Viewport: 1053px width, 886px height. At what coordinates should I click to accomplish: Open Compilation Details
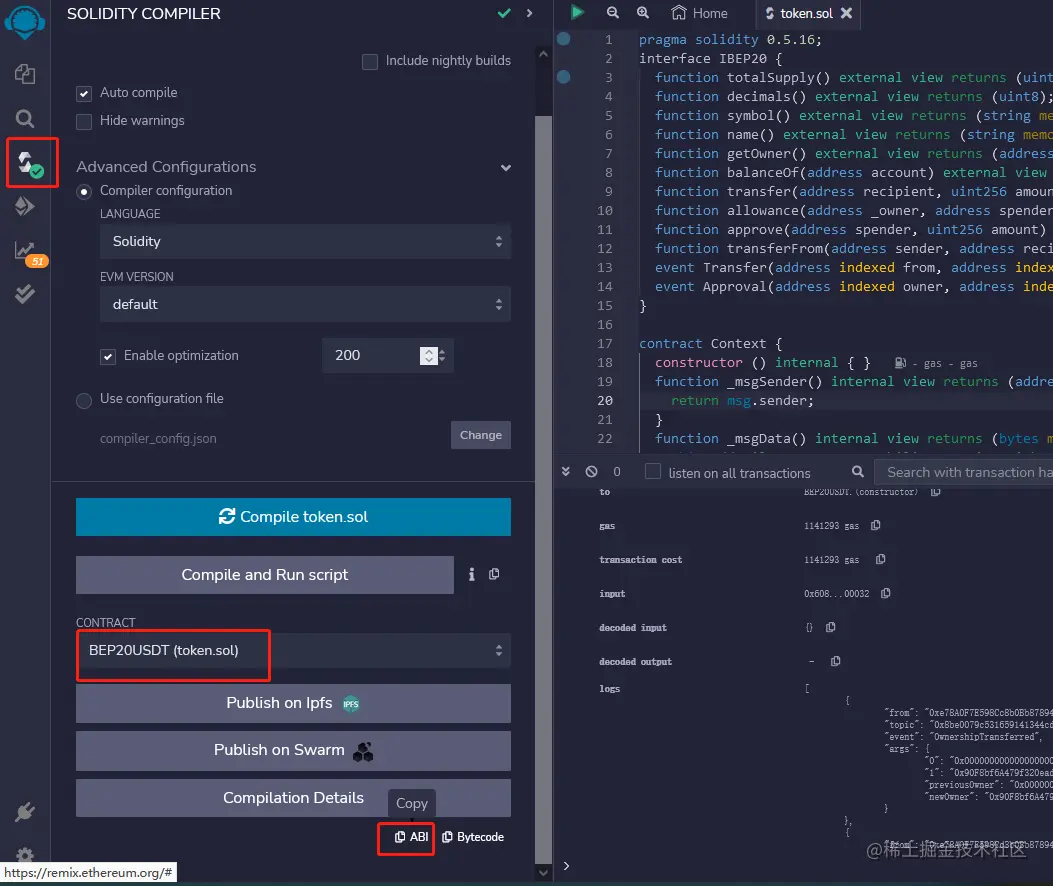tap(293, 798)
